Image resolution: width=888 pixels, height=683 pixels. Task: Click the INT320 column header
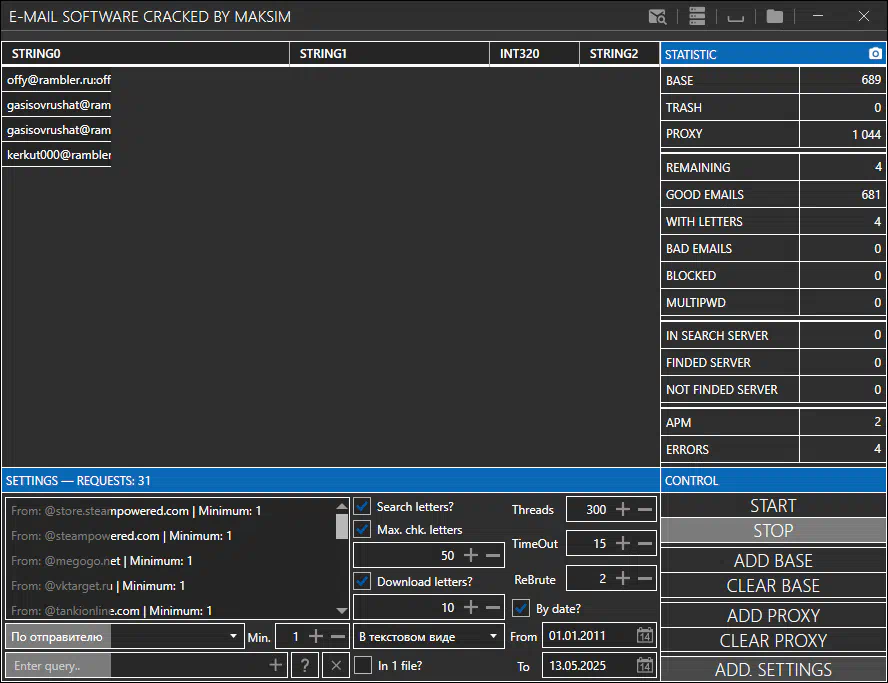[x=534, y=54]
